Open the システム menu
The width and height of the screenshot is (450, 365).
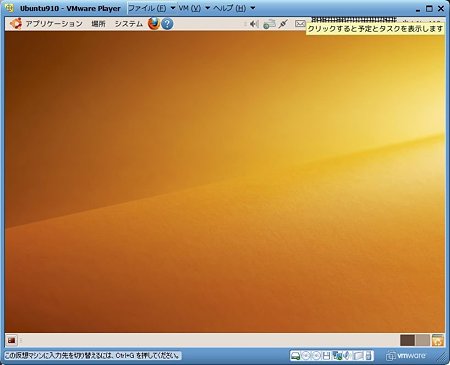click(128, 24)
